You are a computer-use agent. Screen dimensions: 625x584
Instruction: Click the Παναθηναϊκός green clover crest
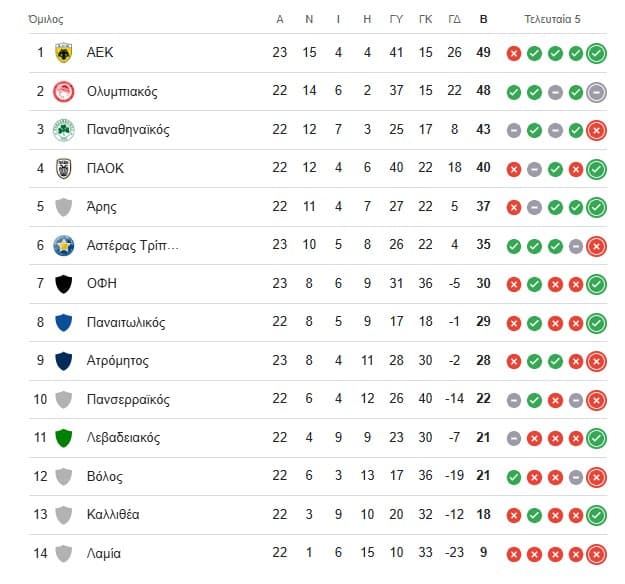(64, 130)
